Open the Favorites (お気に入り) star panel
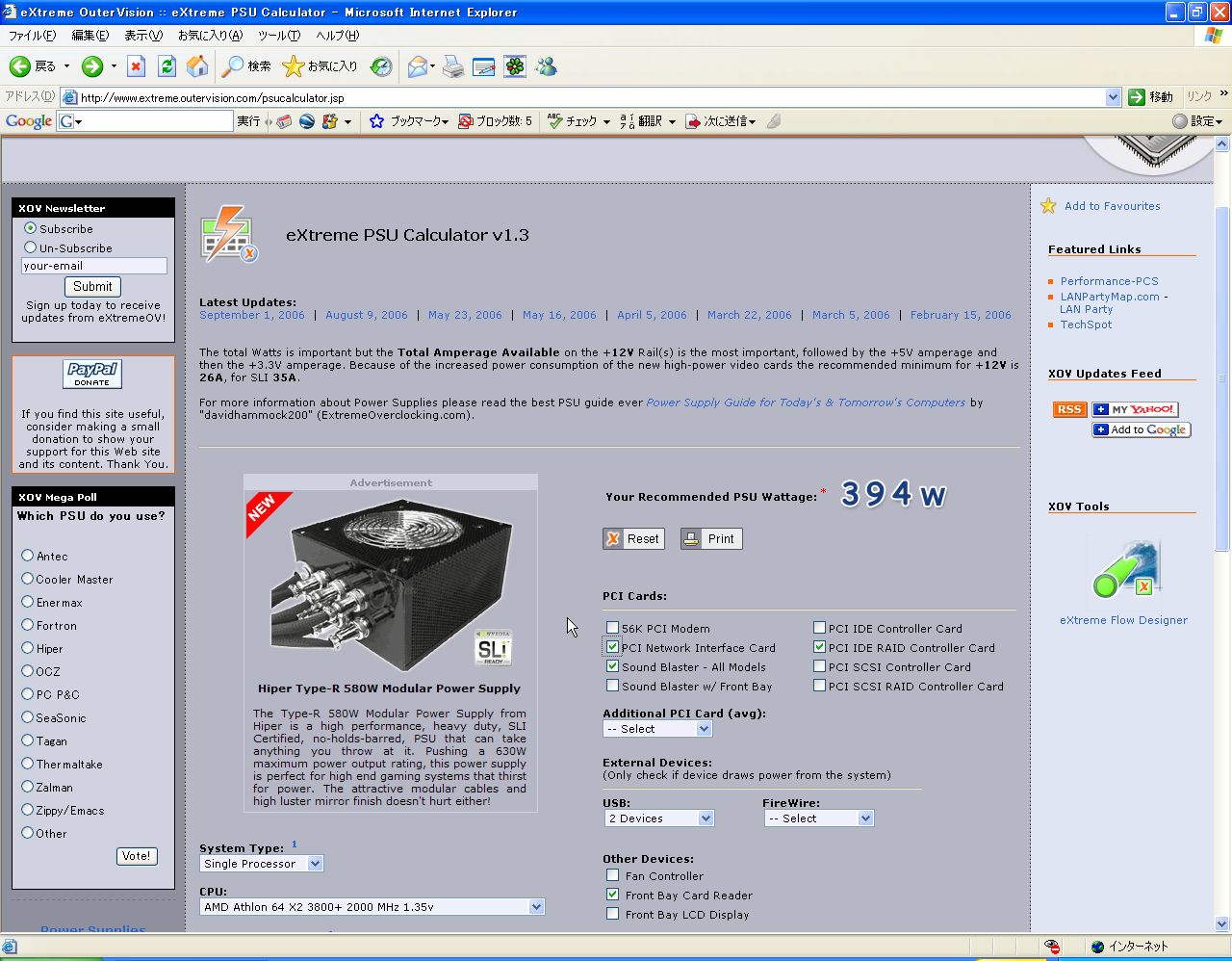The width and height of the screenshot is (1232, 961). pyautogui.click(x=320, y=66)
